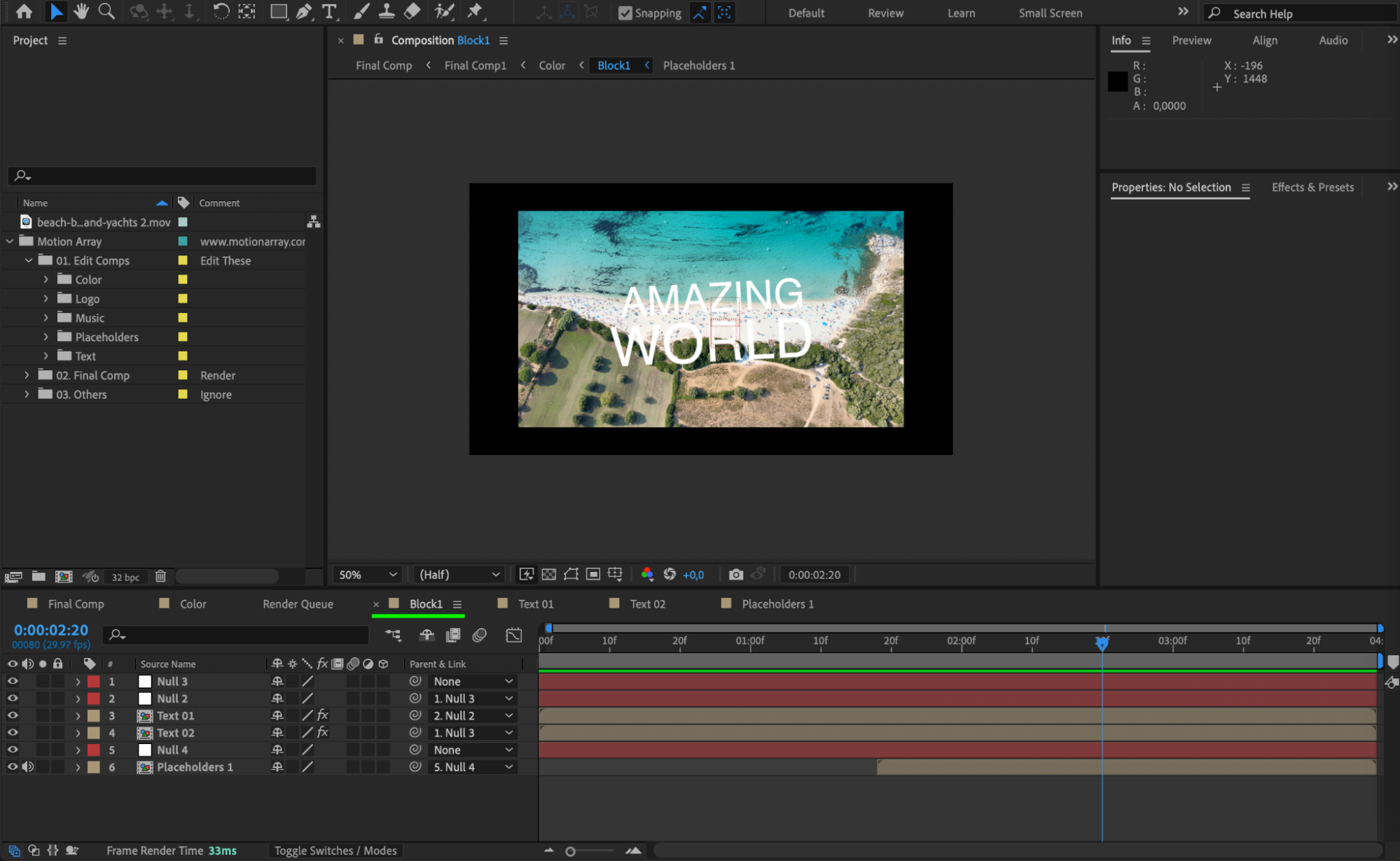Click red label swatch of Null 3

(x=93, y=681)
